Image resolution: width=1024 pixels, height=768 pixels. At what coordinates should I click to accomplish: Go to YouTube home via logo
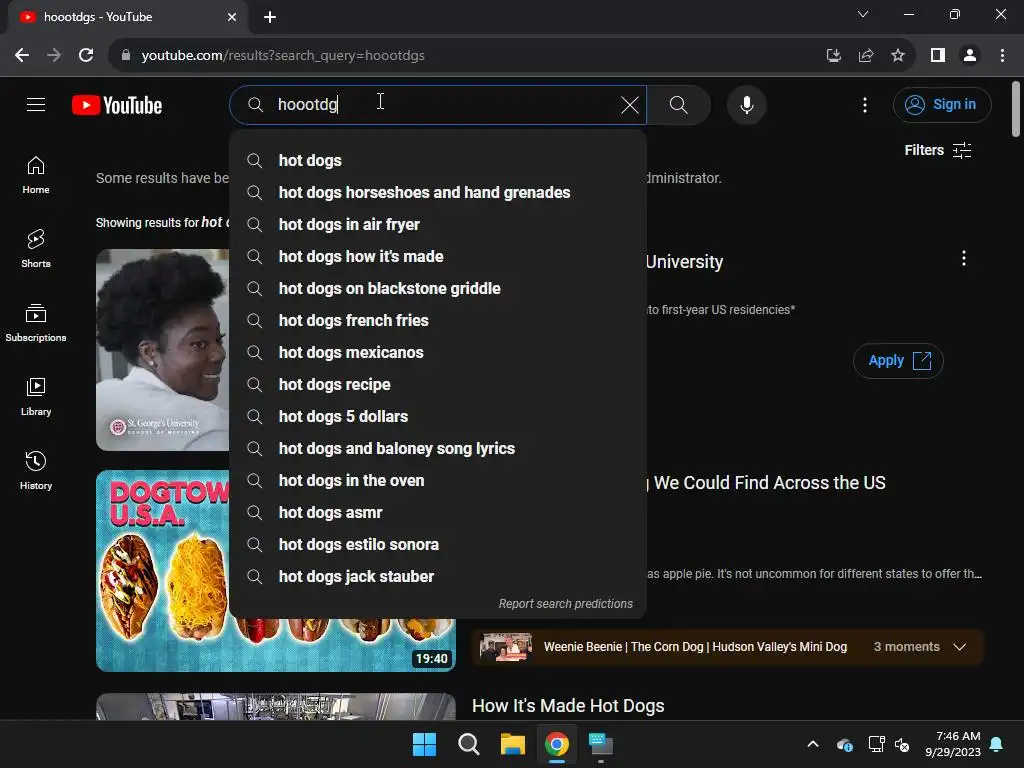117,105
